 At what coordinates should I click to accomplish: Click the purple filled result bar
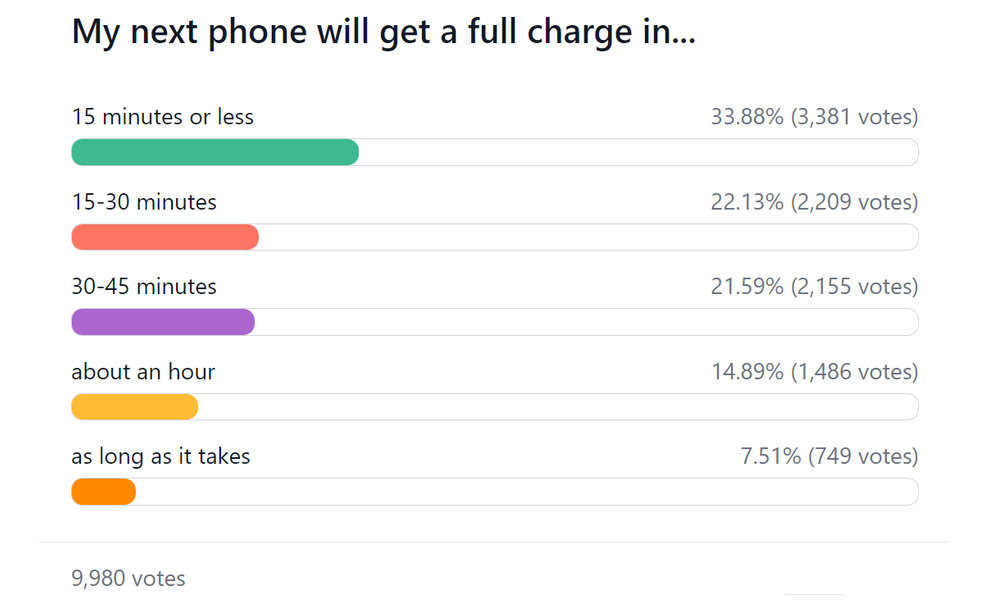(163, 322)
